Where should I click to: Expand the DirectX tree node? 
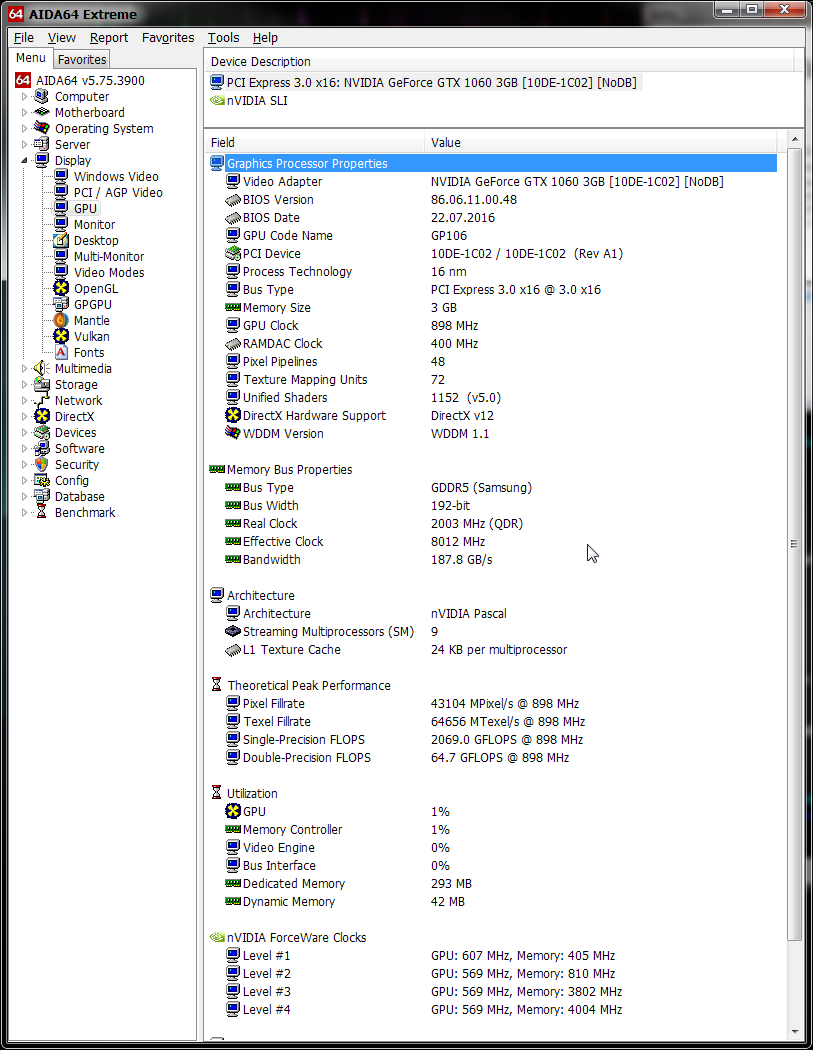25,417
